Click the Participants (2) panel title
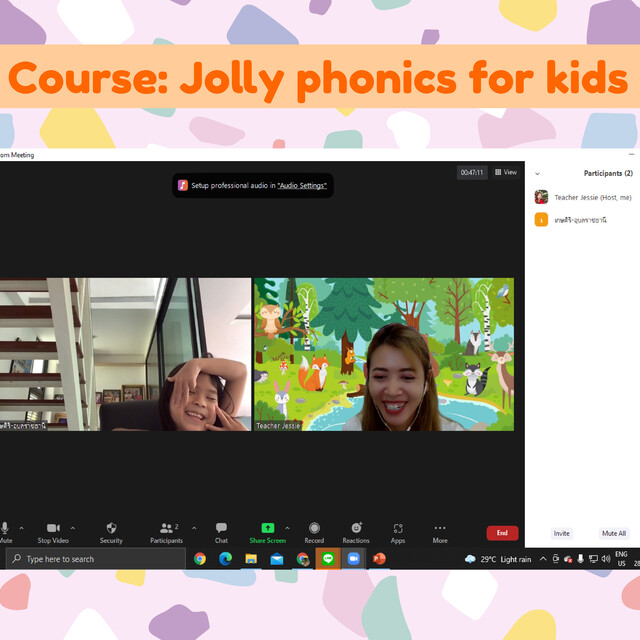The image size is (640, 640). point(608,173)
